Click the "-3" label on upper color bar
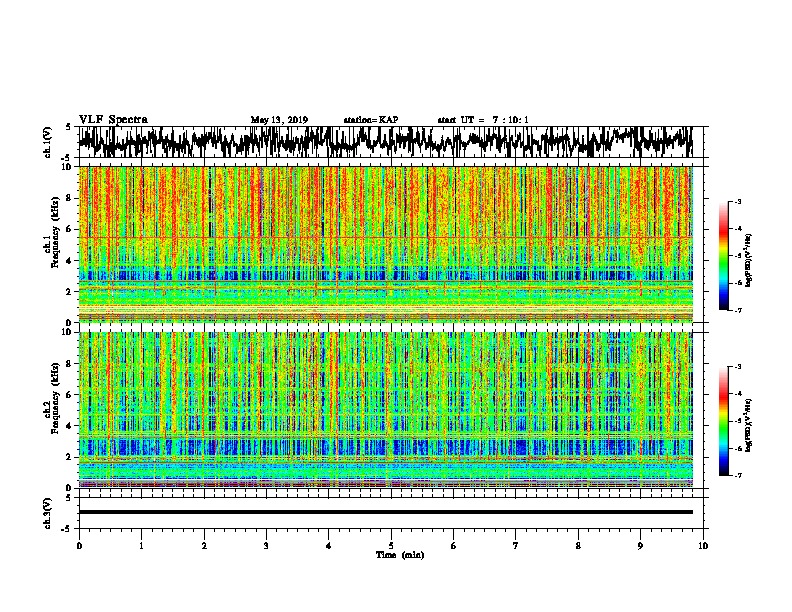Screen dimensions: 792x612 737,202
